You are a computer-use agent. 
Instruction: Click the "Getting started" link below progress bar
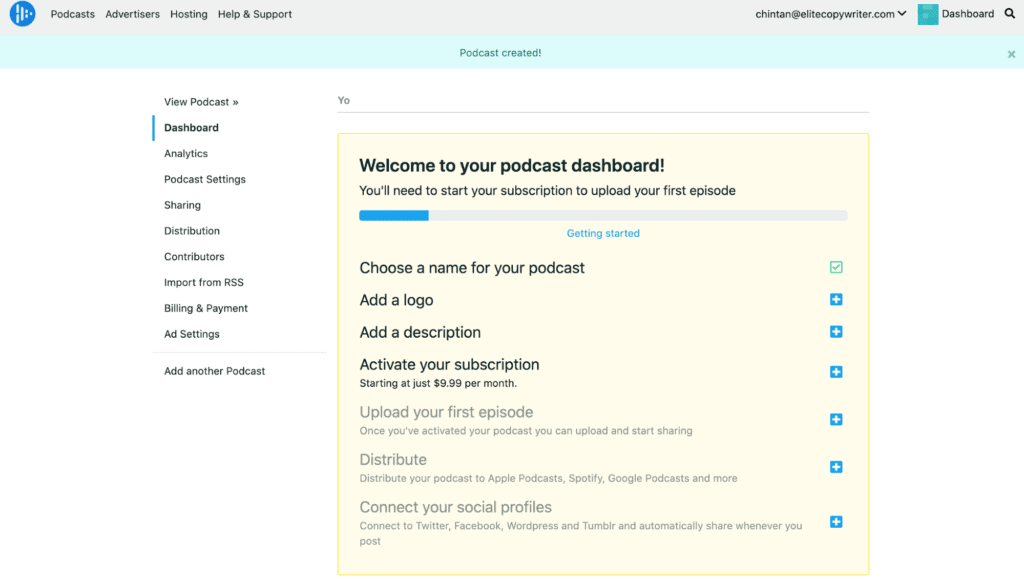coord(602,233)
